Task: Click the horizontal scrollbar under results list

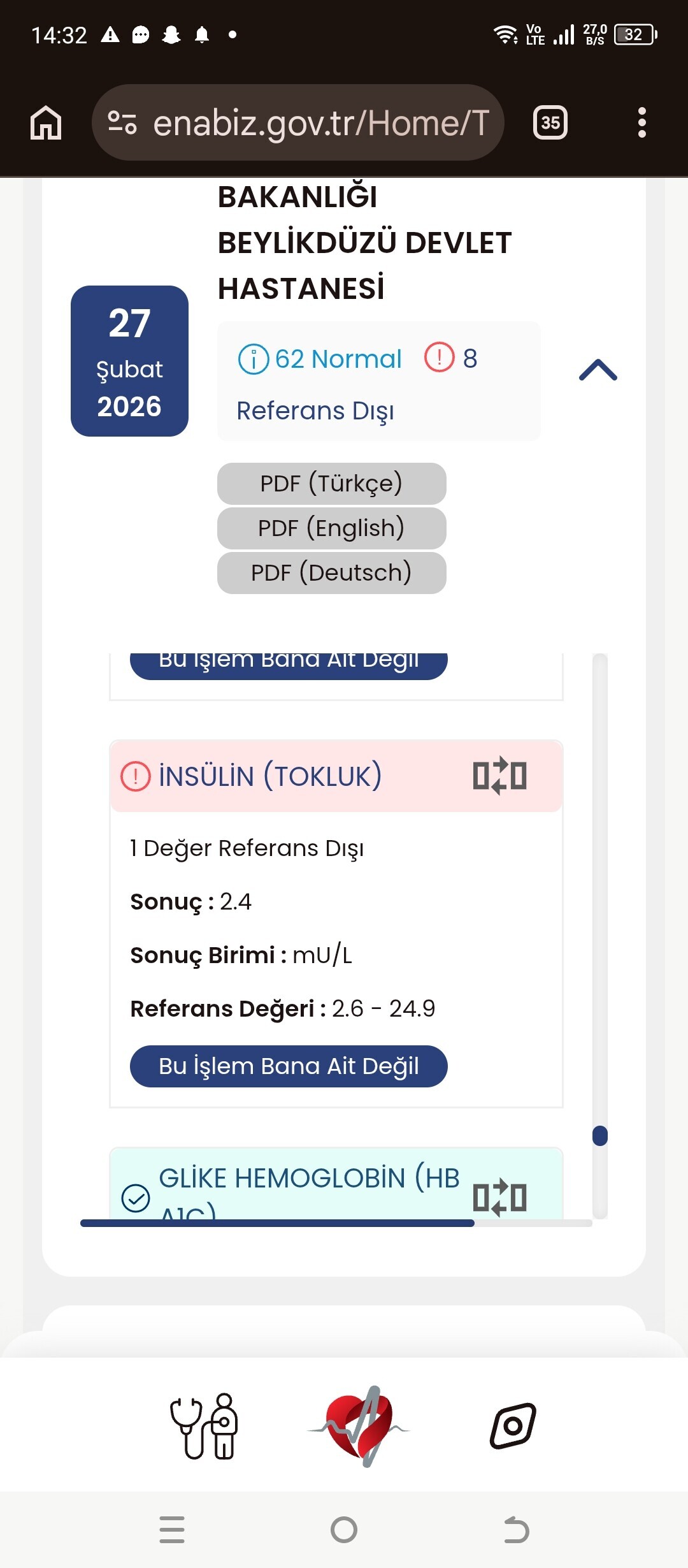Action: pos(277,1223)
